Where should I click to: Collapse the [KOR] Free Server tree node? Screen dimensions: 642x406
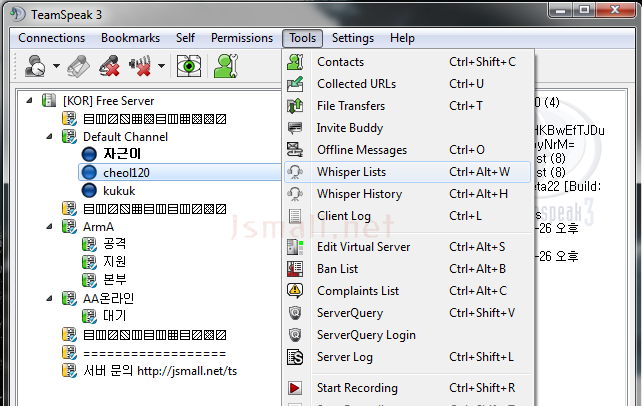point(29,100)
